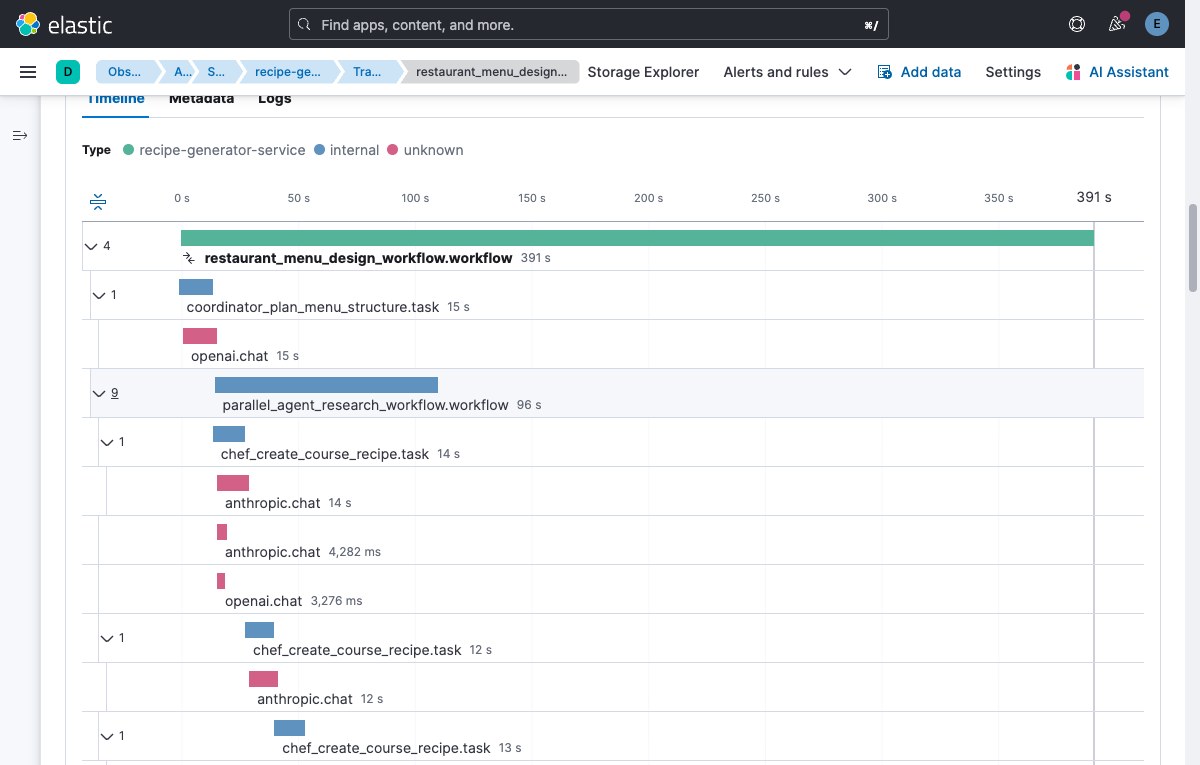Viewport: 1200px width, 765px height.
Task: Click the global search field
Action: [590, 24]
